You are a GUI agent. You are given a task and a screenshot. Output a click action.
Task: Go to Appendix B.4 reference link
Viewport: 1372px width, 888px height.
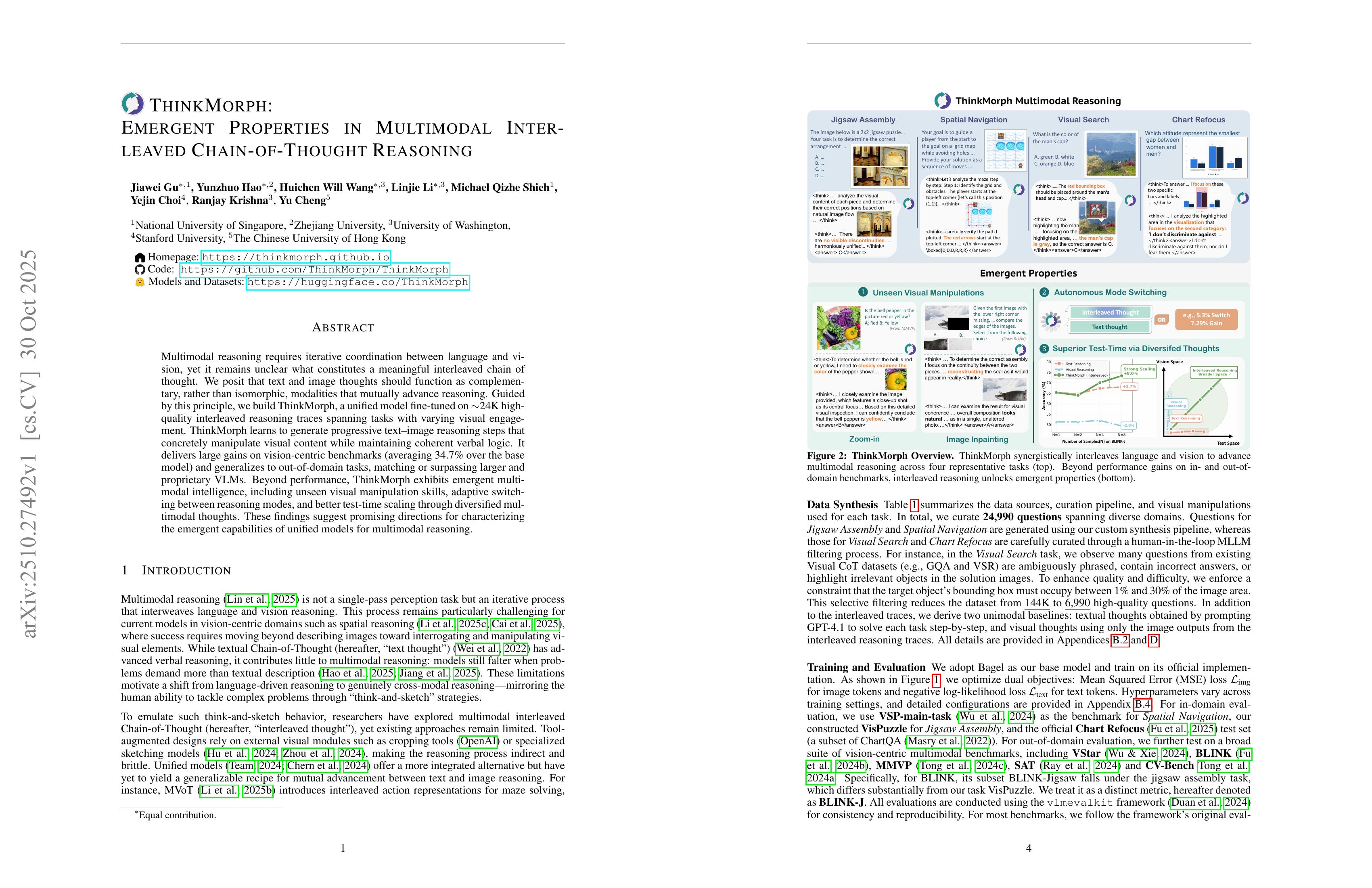tap(1142, 704)
